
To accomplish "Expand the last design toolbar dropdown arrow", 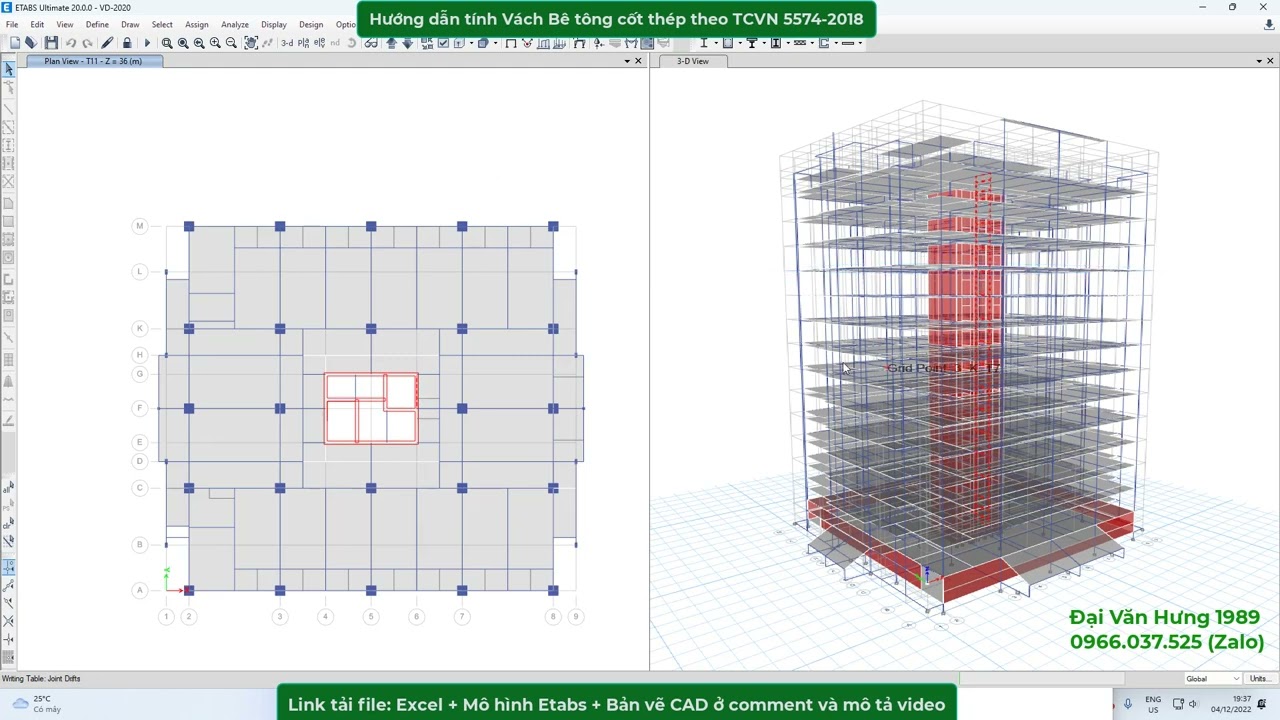I will (860, 43).
